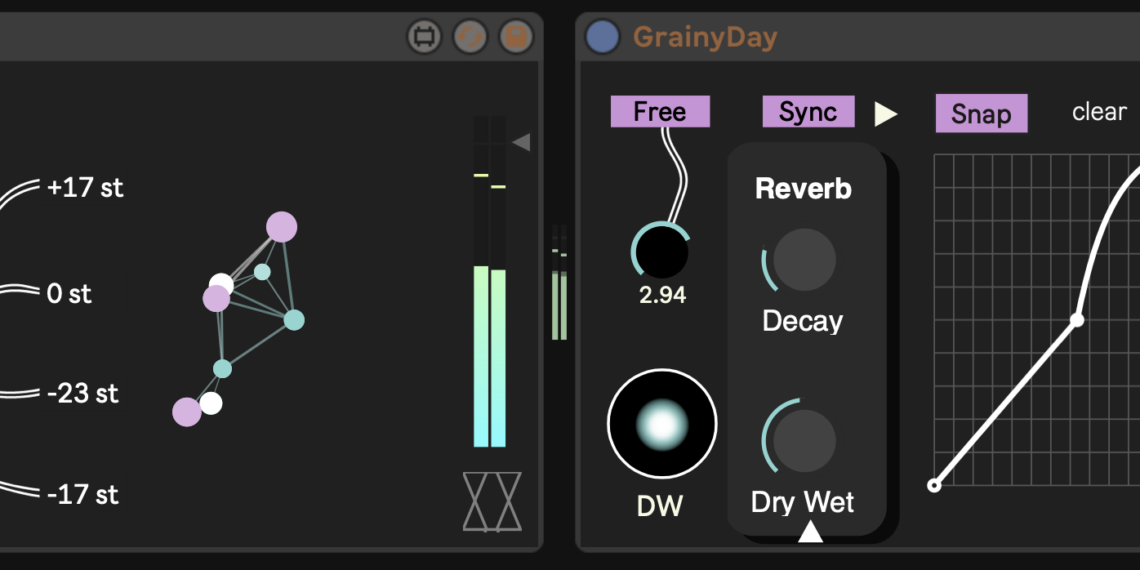1140x570 pixels.
Task: Click the largest purple node at top of graph
Action: point(281,227)
